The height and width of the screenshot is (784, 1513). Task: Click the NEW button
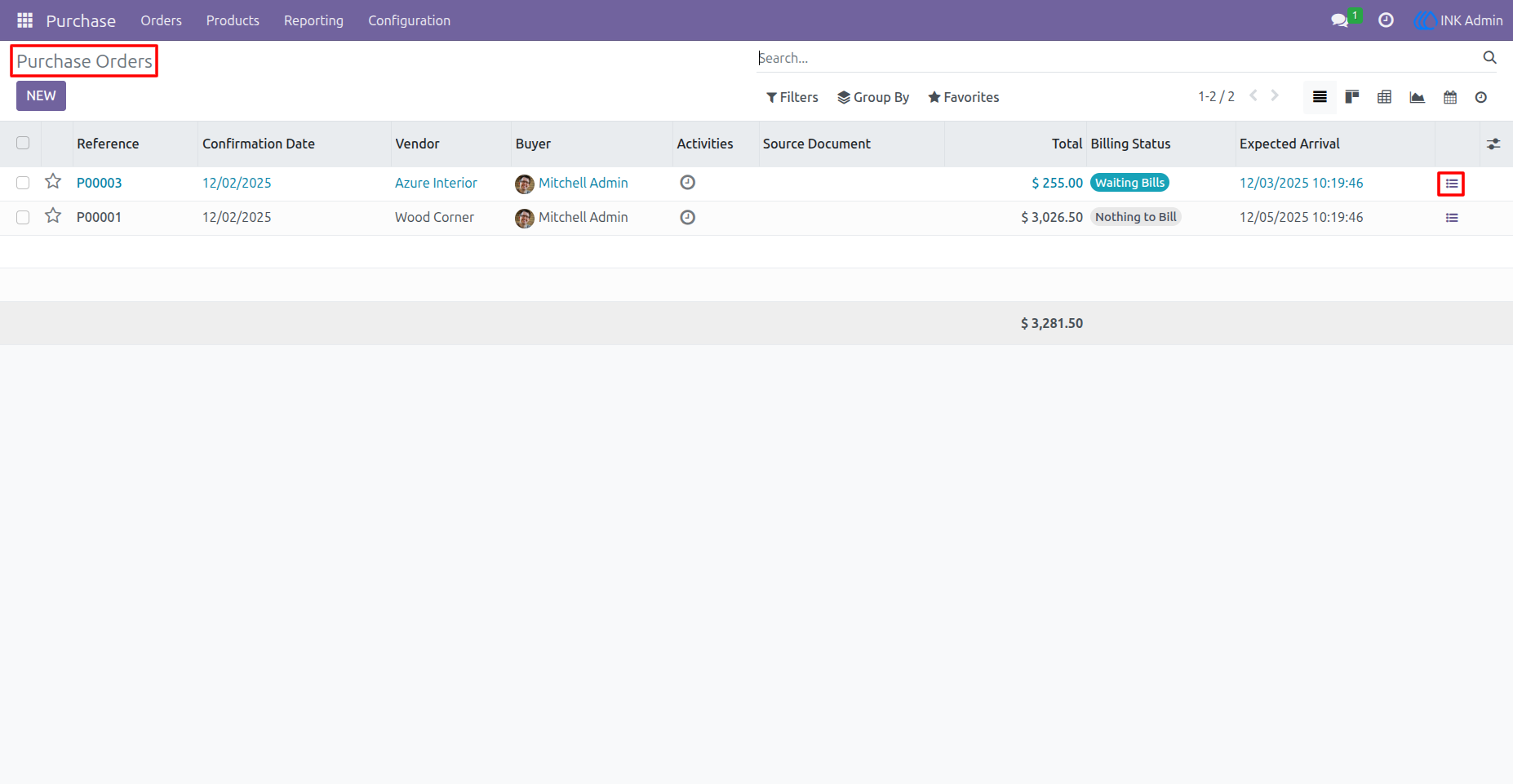point(41,95)
